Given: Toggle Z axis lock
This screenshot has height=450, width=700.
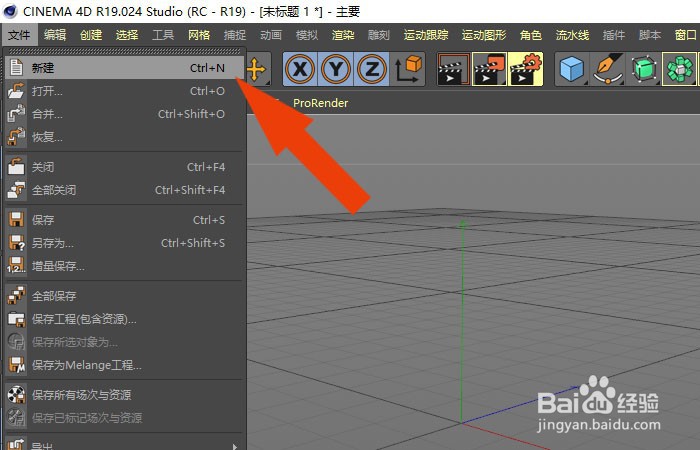Looking at the screenshot, I should tap(371, 69).
